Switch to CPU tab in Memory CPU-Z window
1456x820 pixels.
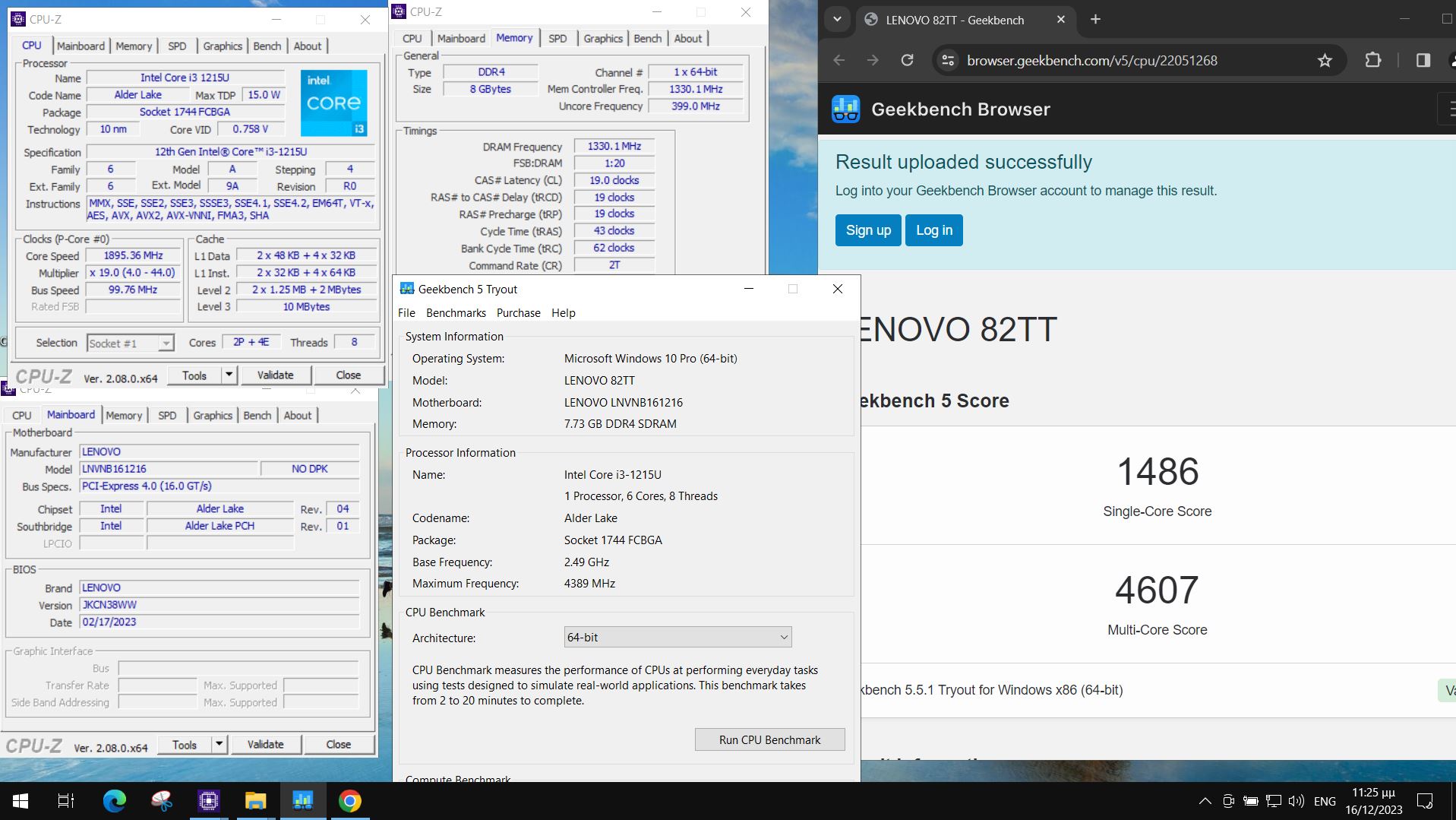412,39
